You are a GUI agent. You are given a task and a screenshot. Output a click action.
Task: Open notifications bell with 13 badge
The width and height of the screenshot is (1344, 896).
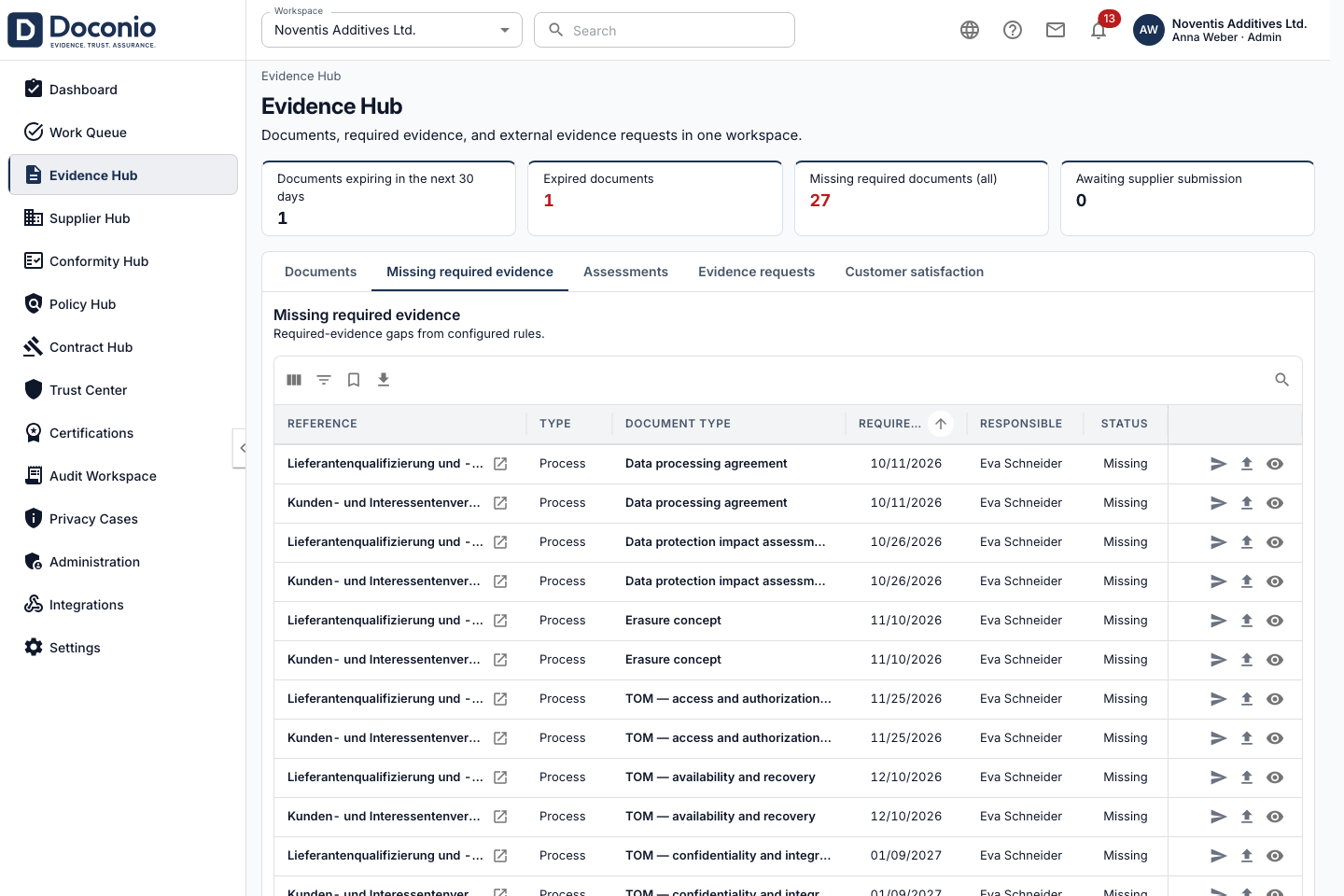[1099, 30]
